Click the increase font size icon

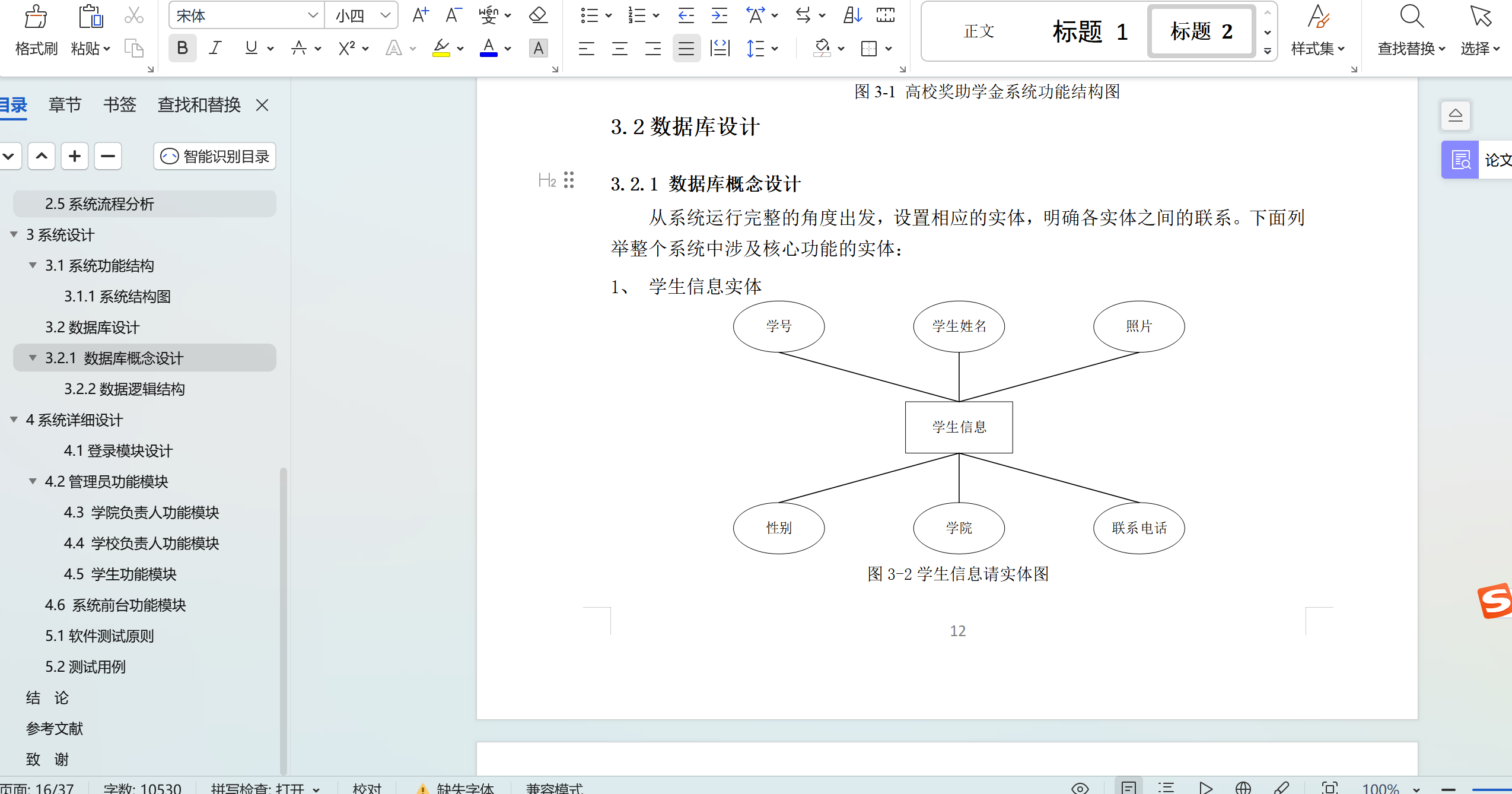(420, 15)
